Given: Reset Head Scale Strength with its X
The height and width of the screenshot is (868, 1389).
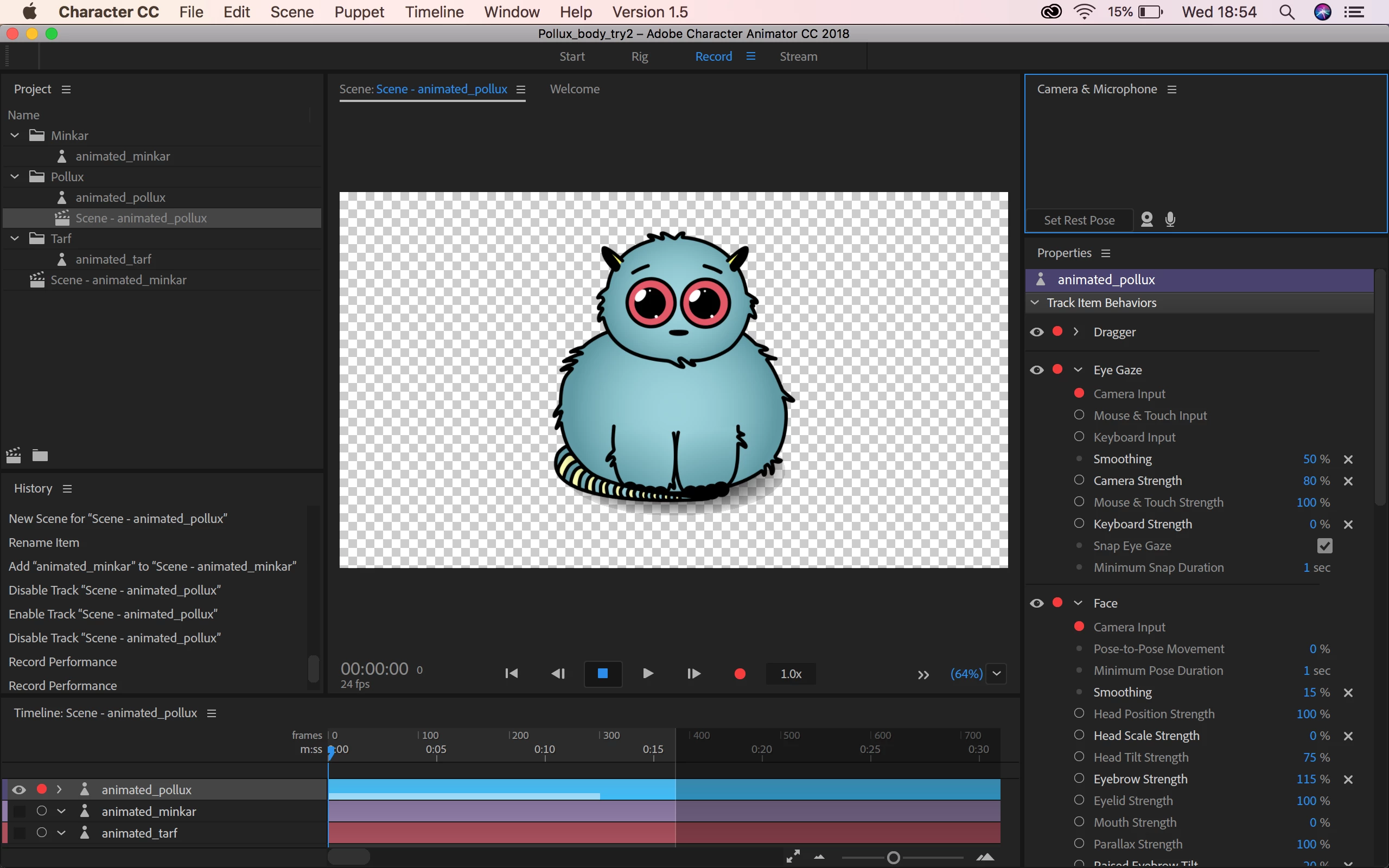Looking at the screenshot, I should coord(1348,736).
